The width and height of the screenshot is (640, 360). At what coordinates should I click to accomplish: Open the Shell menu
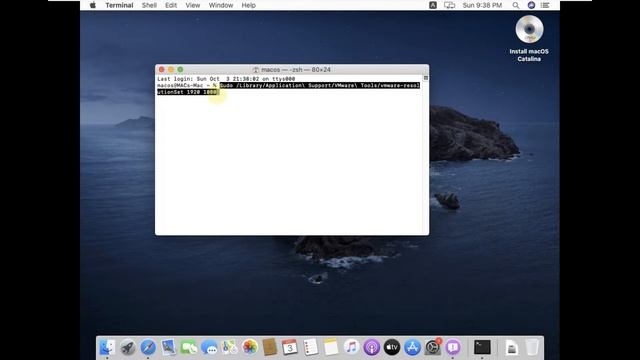(149, 5)
